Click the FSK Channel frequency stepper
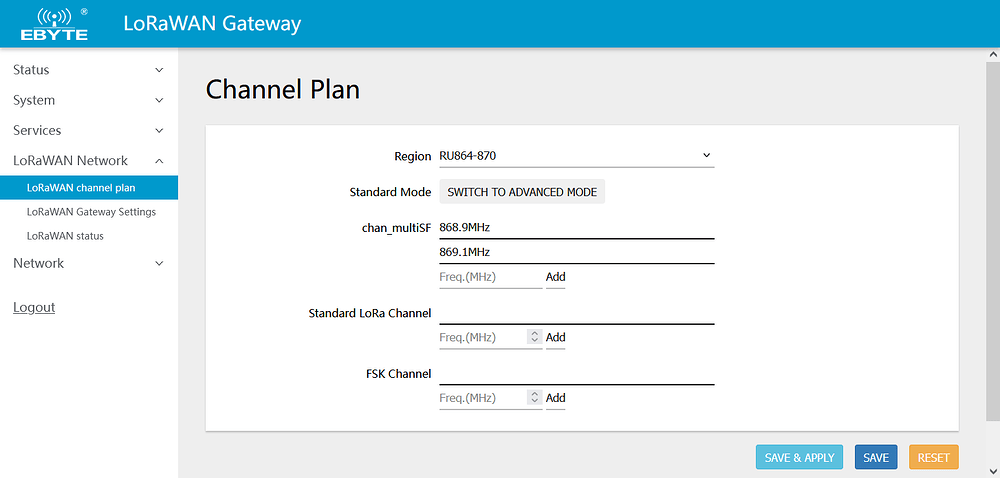 pyautogui.click(x=534, y=398)
